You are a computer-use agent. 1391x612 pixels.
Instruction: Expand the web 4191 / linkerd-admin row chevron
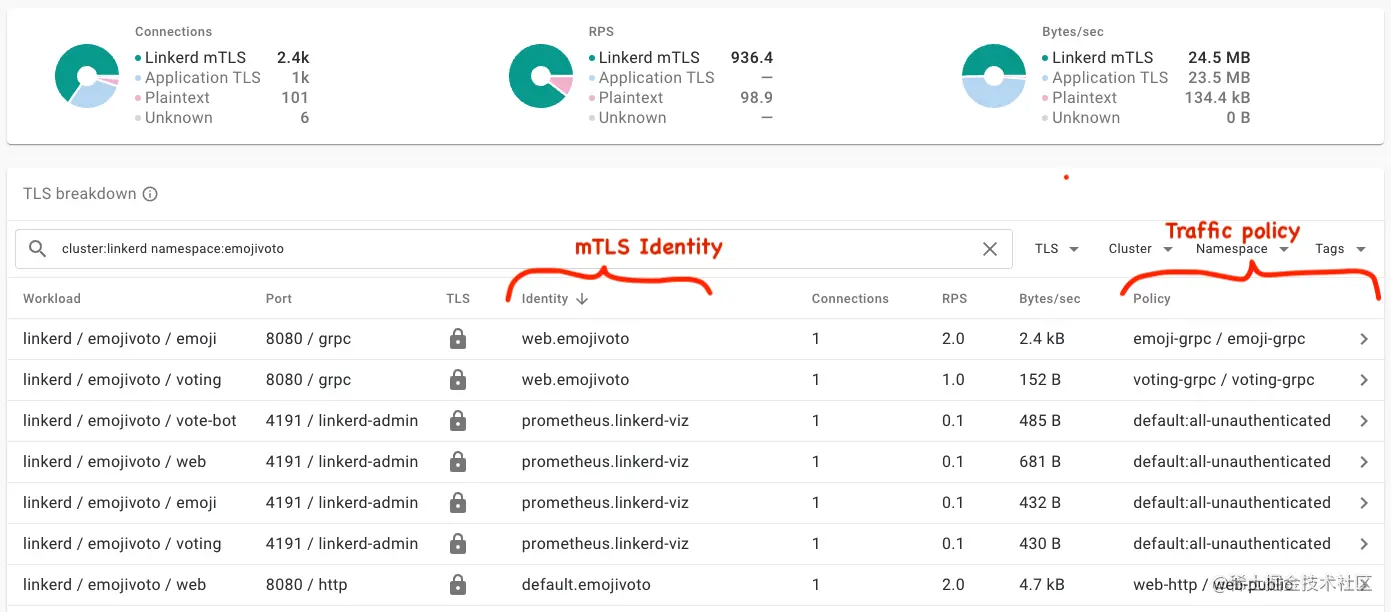tap(1364, 462)
